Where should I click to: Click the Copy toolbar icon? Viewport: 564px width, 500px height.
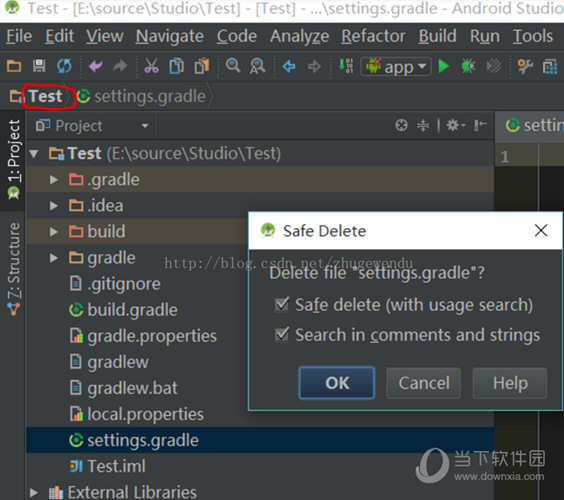click(x=177, y=66)
